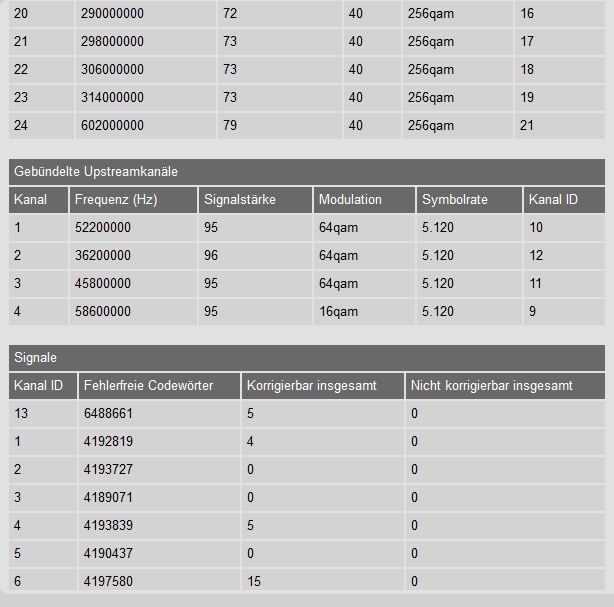This screenshot has width=614, height=607.
Task: Select the codeword count 4197580
Action: (x=112, y=581)
